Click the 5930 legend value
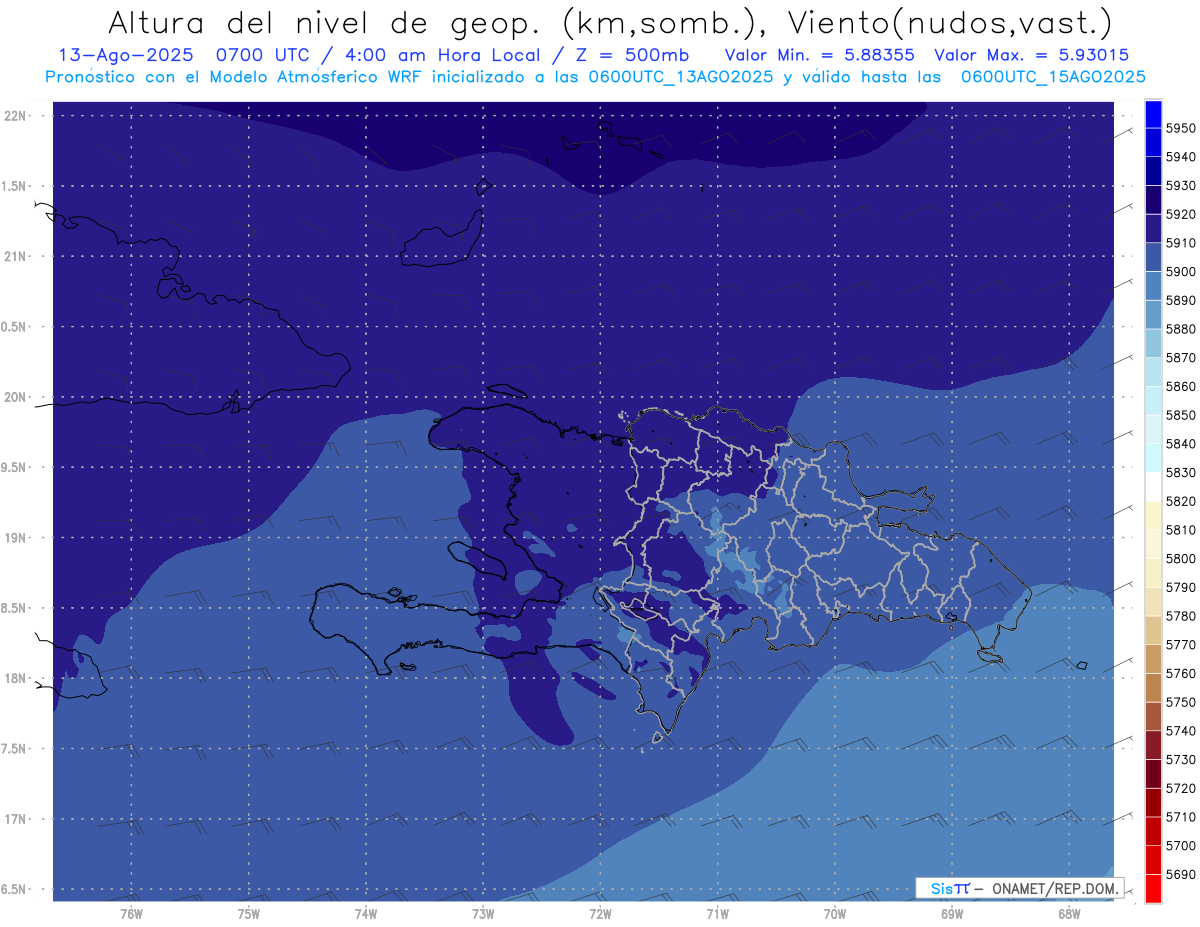The width and height of the screenshot is (1200, 927). pos(1181,186)
